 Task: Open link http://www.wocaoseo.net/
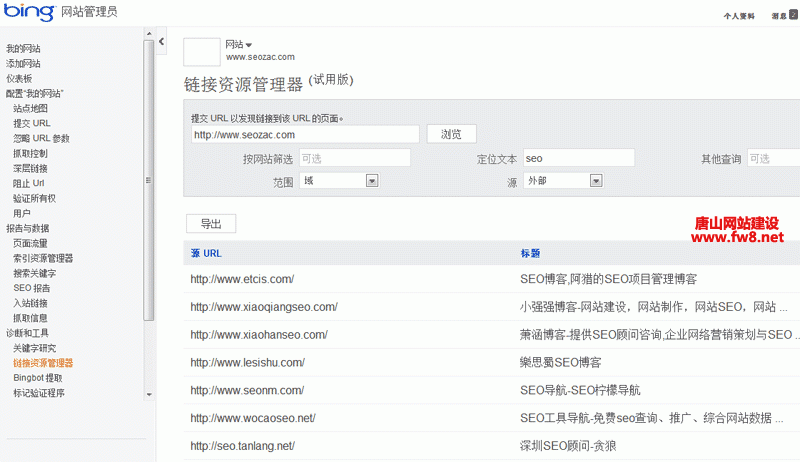253,418
